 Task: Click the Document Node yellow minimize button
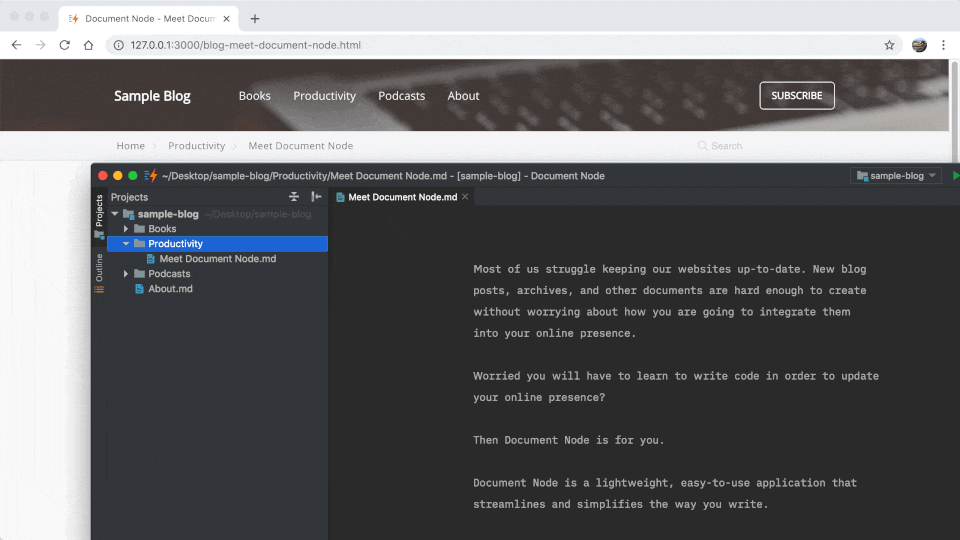click(x=118, y=176)
